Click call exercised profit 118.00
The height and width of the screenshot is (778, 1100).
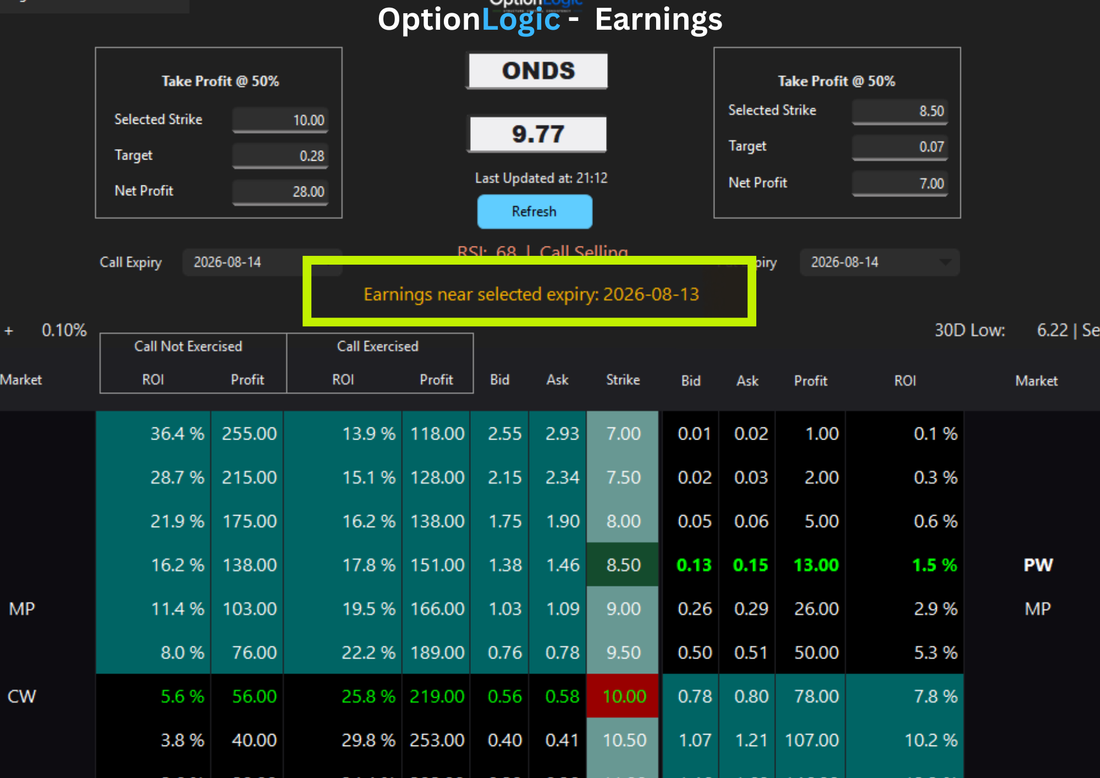tap(437, 434)
